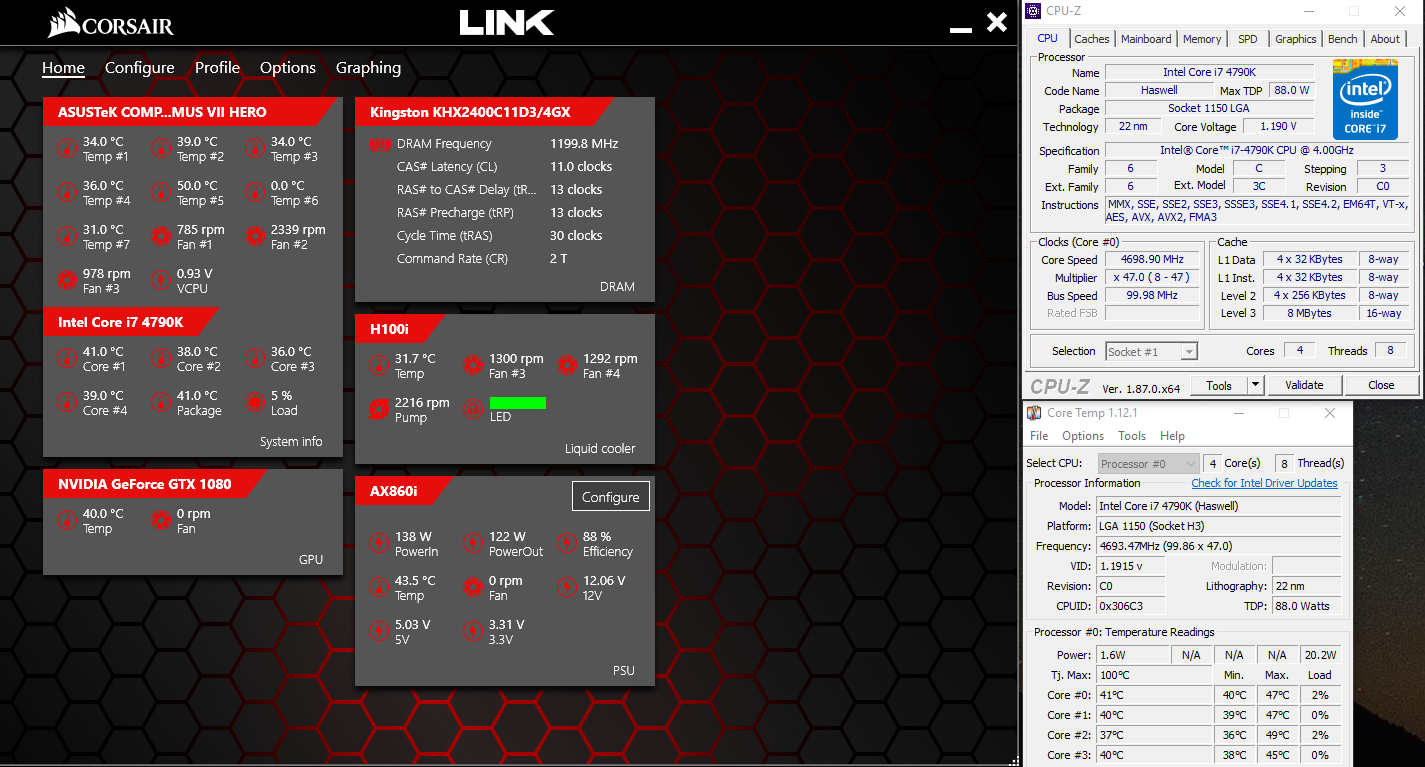Screen dimensions: 1425x767
Task: Click the Close button in CPU-Z
Action: pos(1381,385)
